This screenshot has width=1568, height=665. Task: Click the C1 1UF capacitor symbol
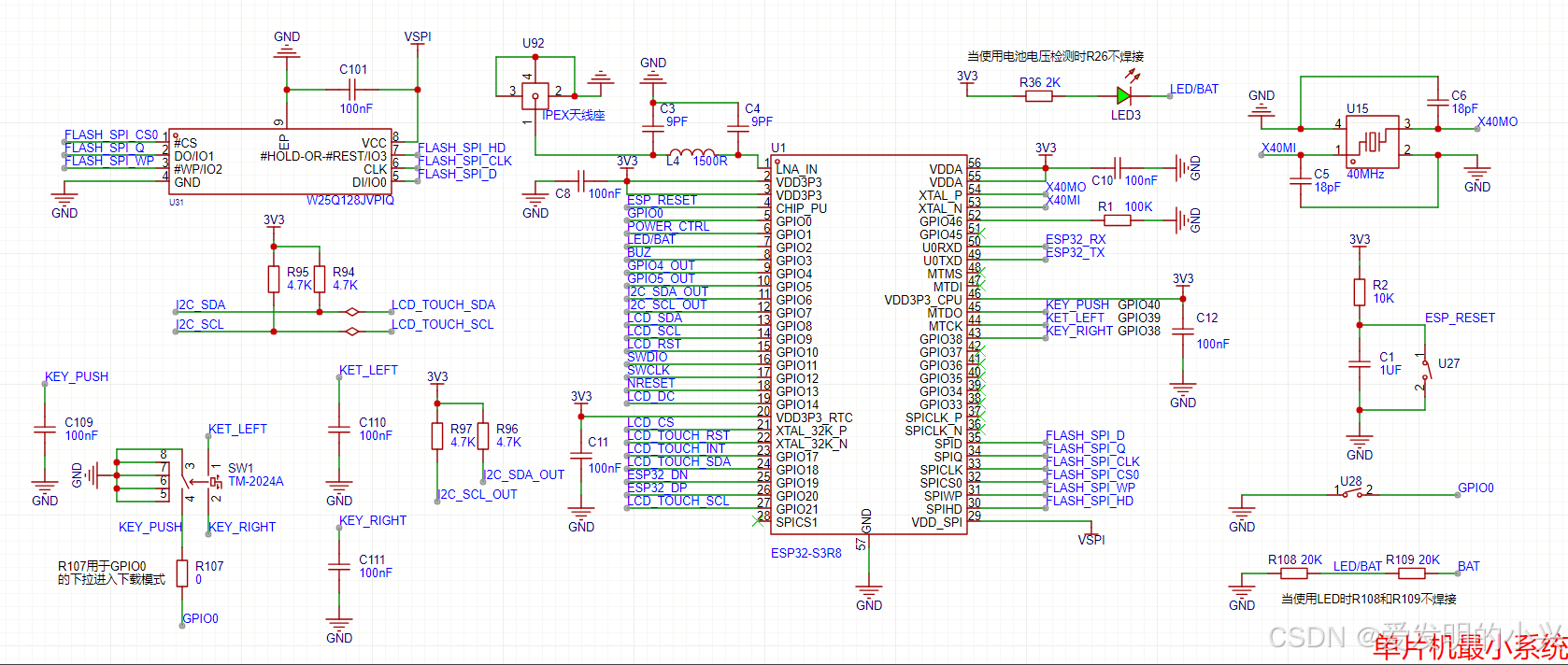[1360, 363]
